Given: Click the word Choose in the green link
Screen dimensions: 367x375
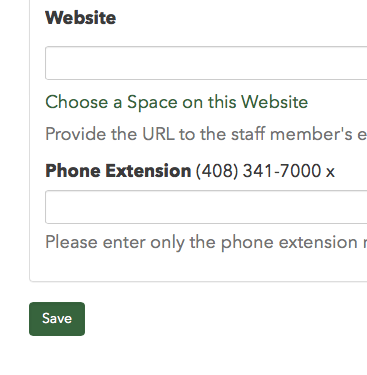Looking at the screenshot, I should 77,102.
